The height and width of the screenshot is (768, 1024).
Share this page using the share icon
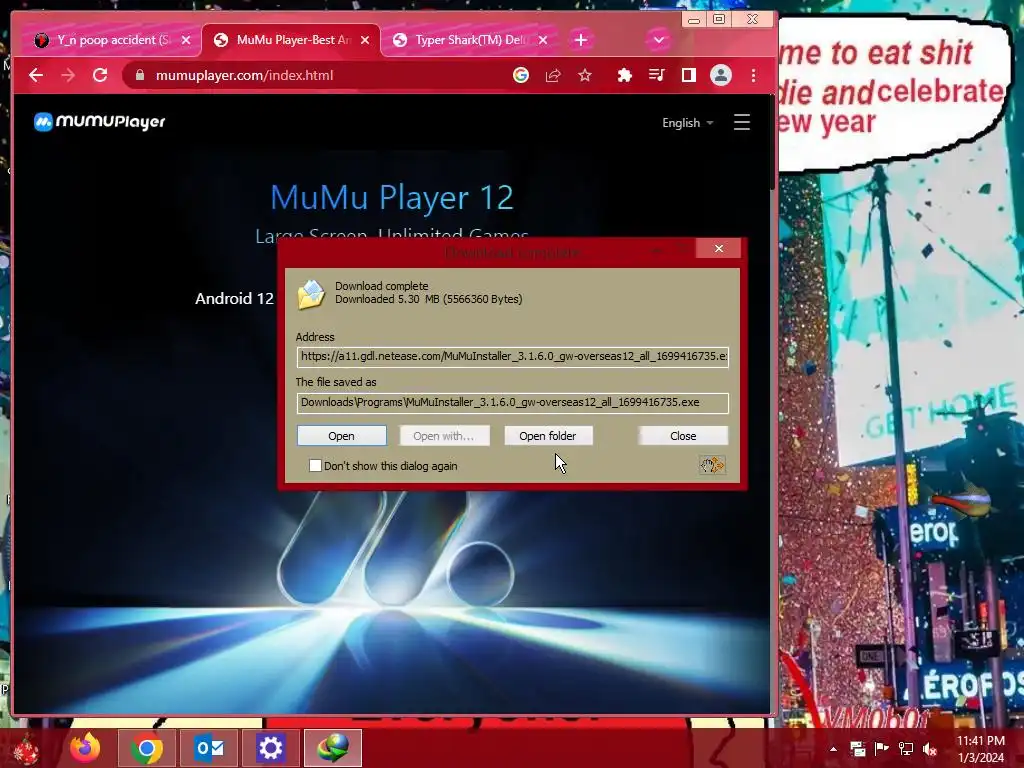(553, 75)
